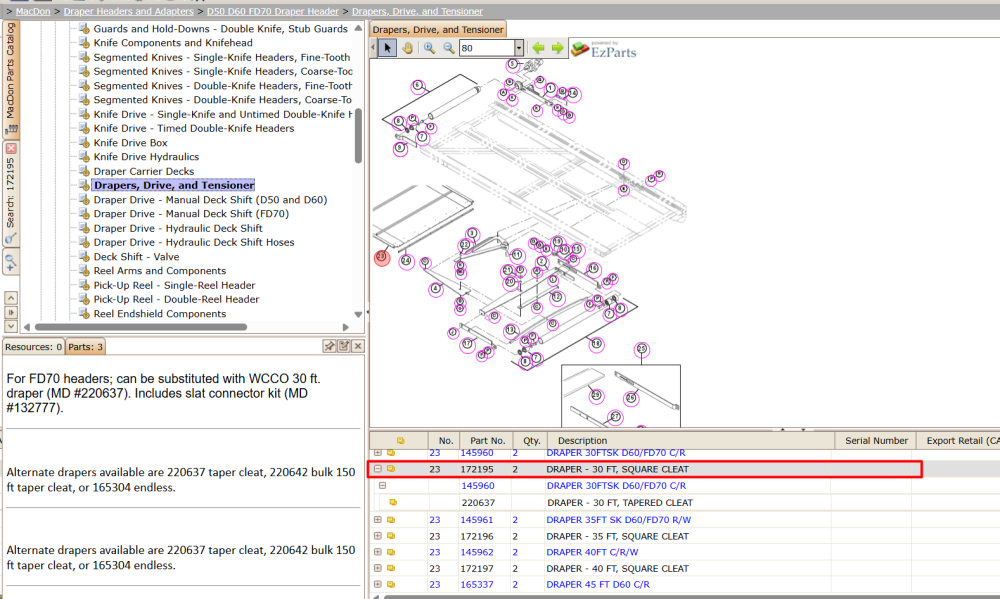Switch to the Parts: 3 tab
Screen dimensions: 1000x599
coord(85,347)
